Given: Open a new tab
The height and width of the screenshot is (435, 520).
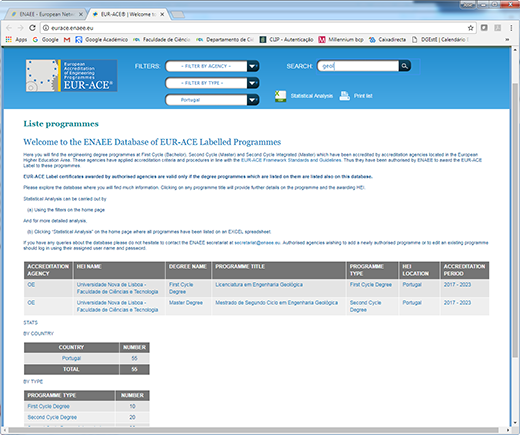Looking at the screenshot, I should click(x=177, y=15).
